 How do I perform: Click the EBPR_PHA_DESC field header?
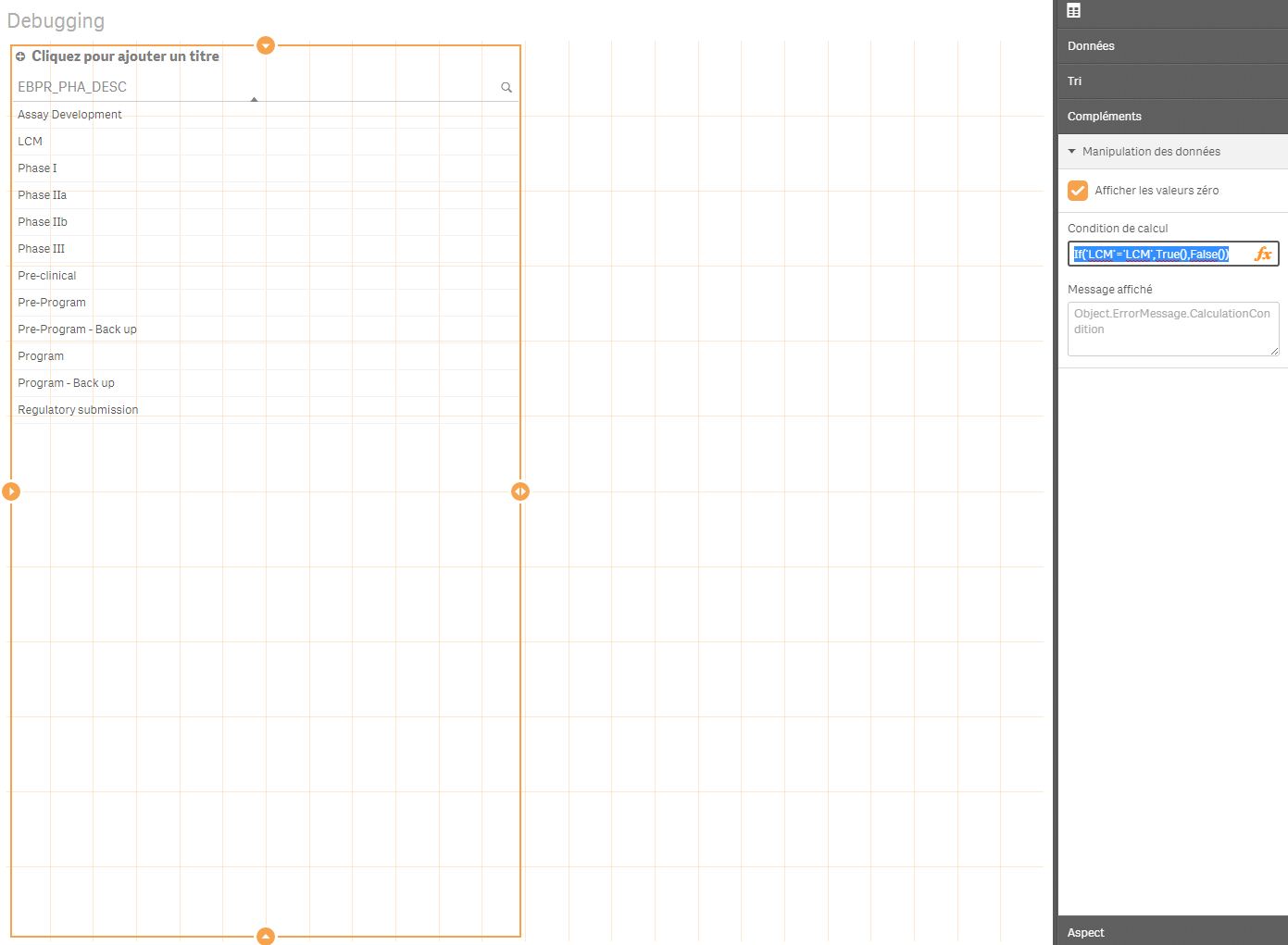click(x=72, y=87)
